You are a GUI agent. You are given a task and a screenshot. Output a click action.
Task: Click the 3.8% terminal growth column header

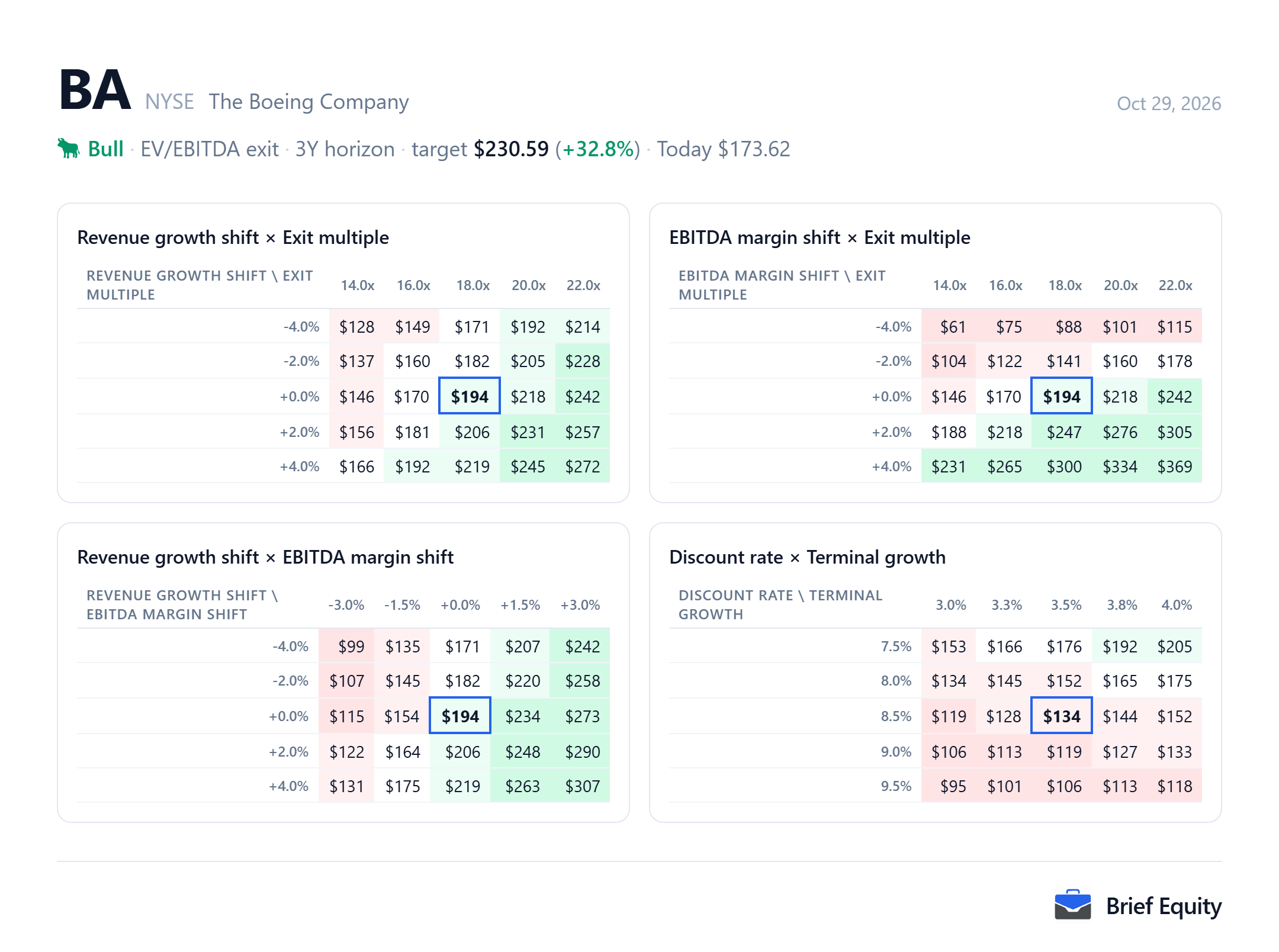(1122, 604)
